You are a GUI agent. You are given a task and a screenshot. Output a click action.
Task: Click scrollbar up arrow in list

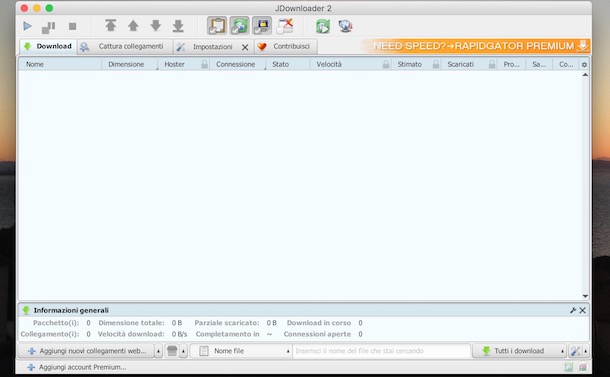pos(585,75)
